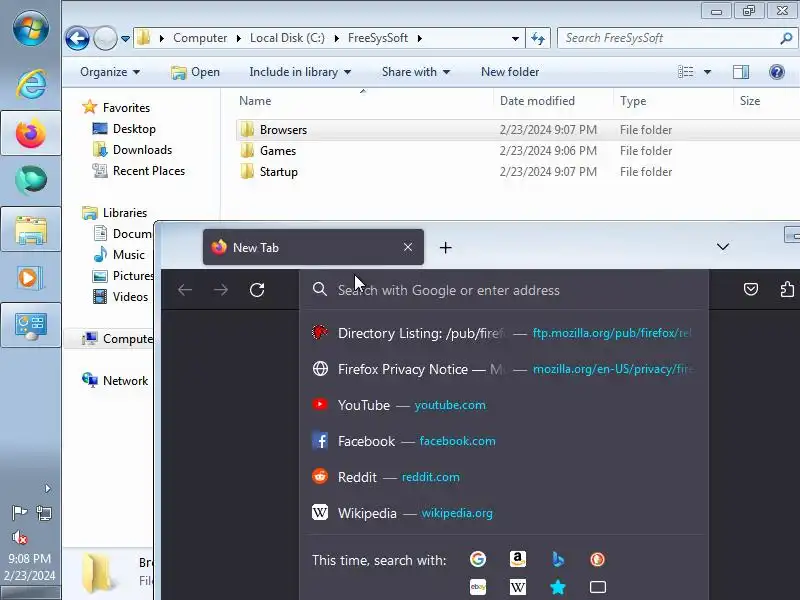Expand the Include in library menu
800x600 pixels.
click(300, 72)
